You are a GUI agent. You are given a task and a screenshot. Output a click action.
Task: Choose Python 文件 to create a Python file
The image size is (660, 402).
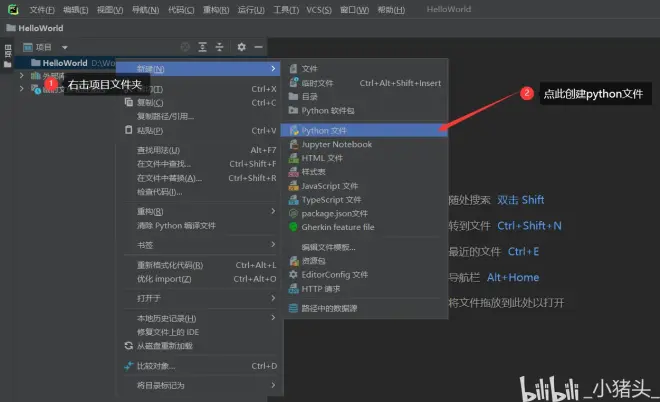[x=364, y=130]
